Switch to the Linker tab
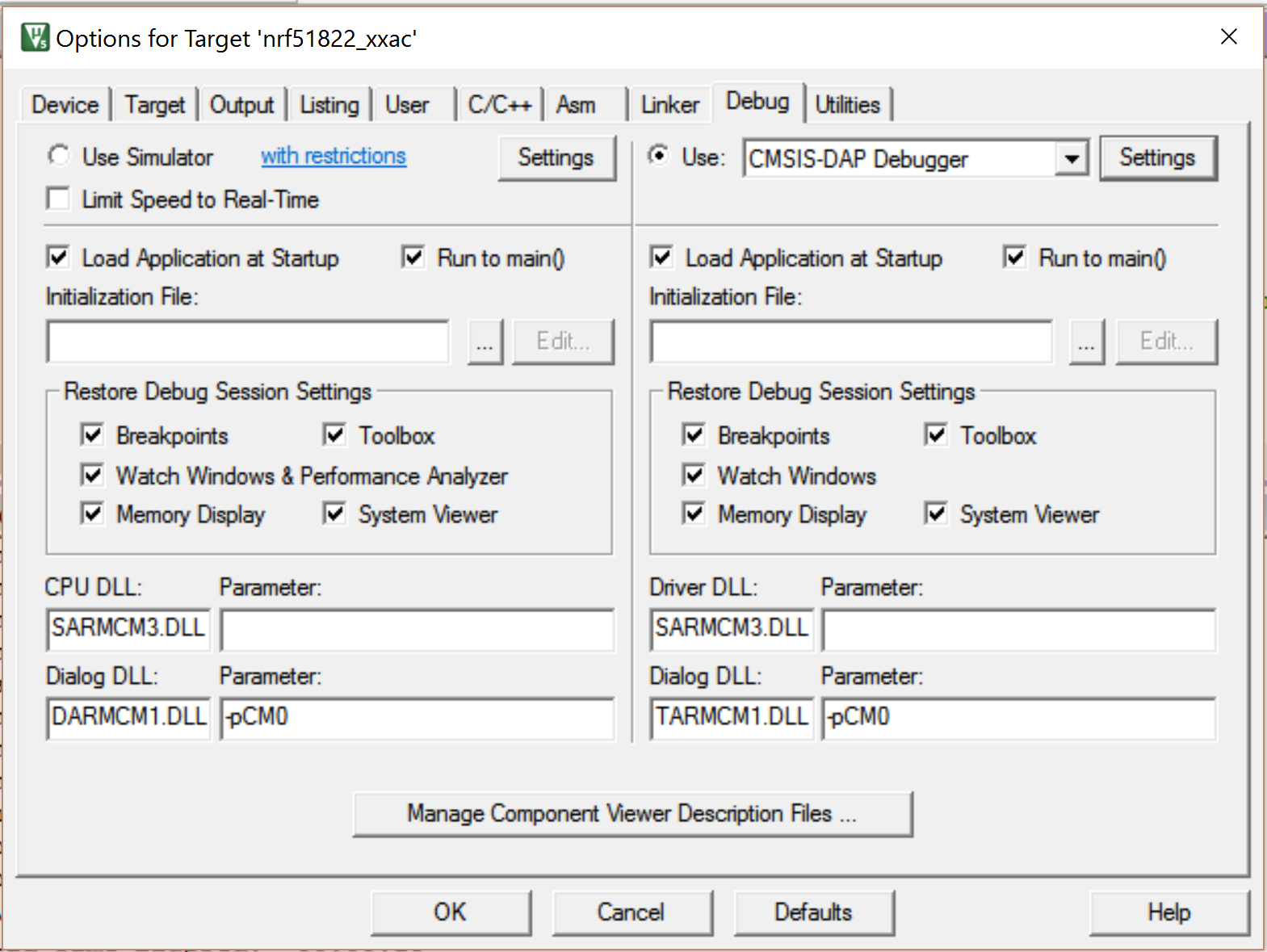This screenshot has height=952, width=1267. pos(669,105)
